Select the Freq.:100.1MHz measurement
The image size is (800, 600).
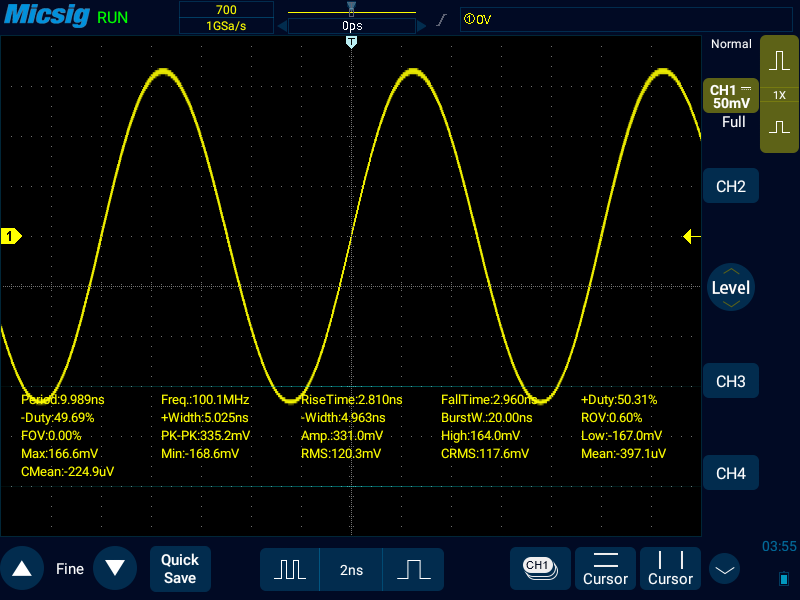[205, 399]
